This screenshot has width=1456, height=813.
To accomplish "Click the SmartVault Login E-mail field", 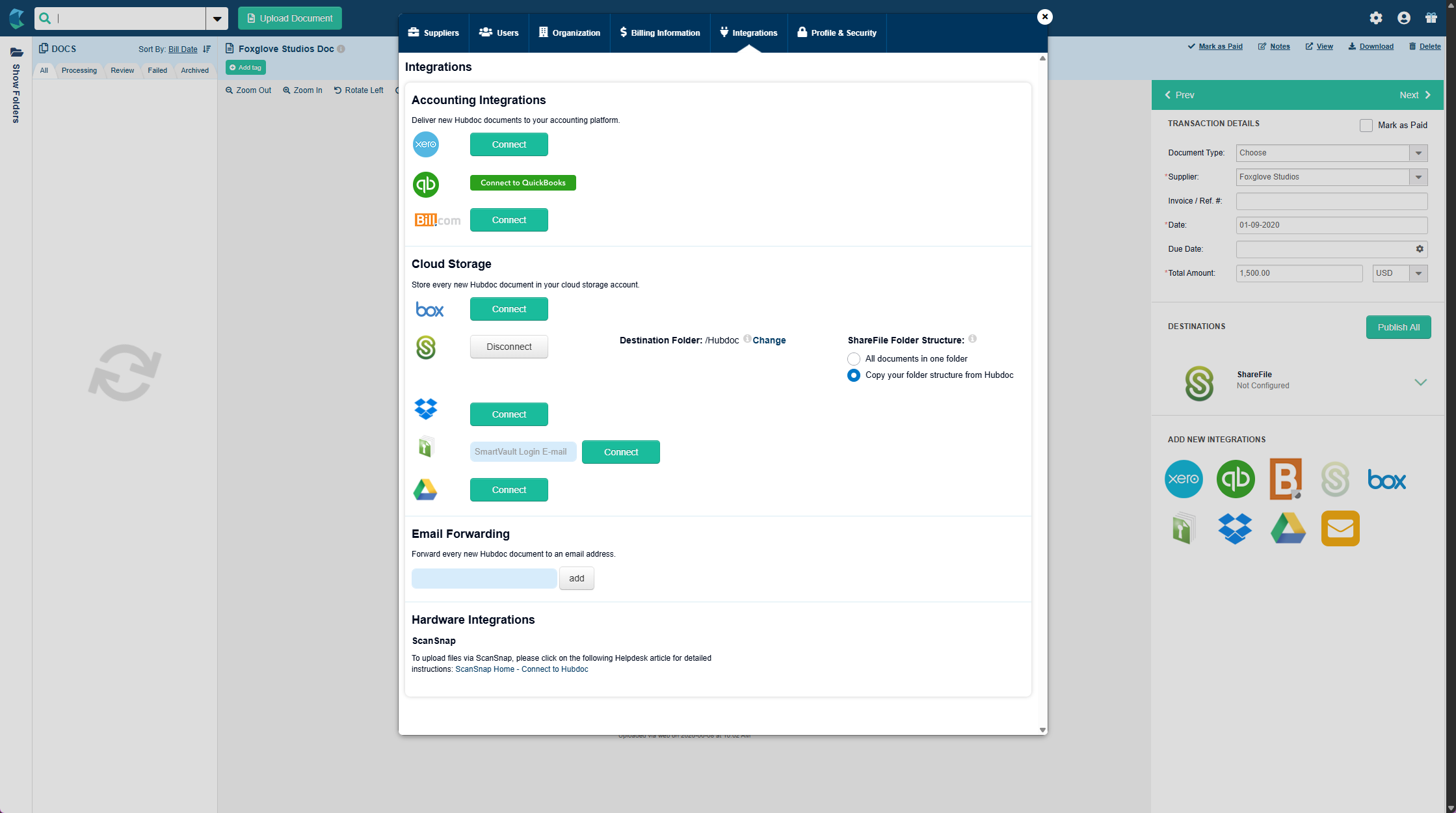I will tap(523, 452).
